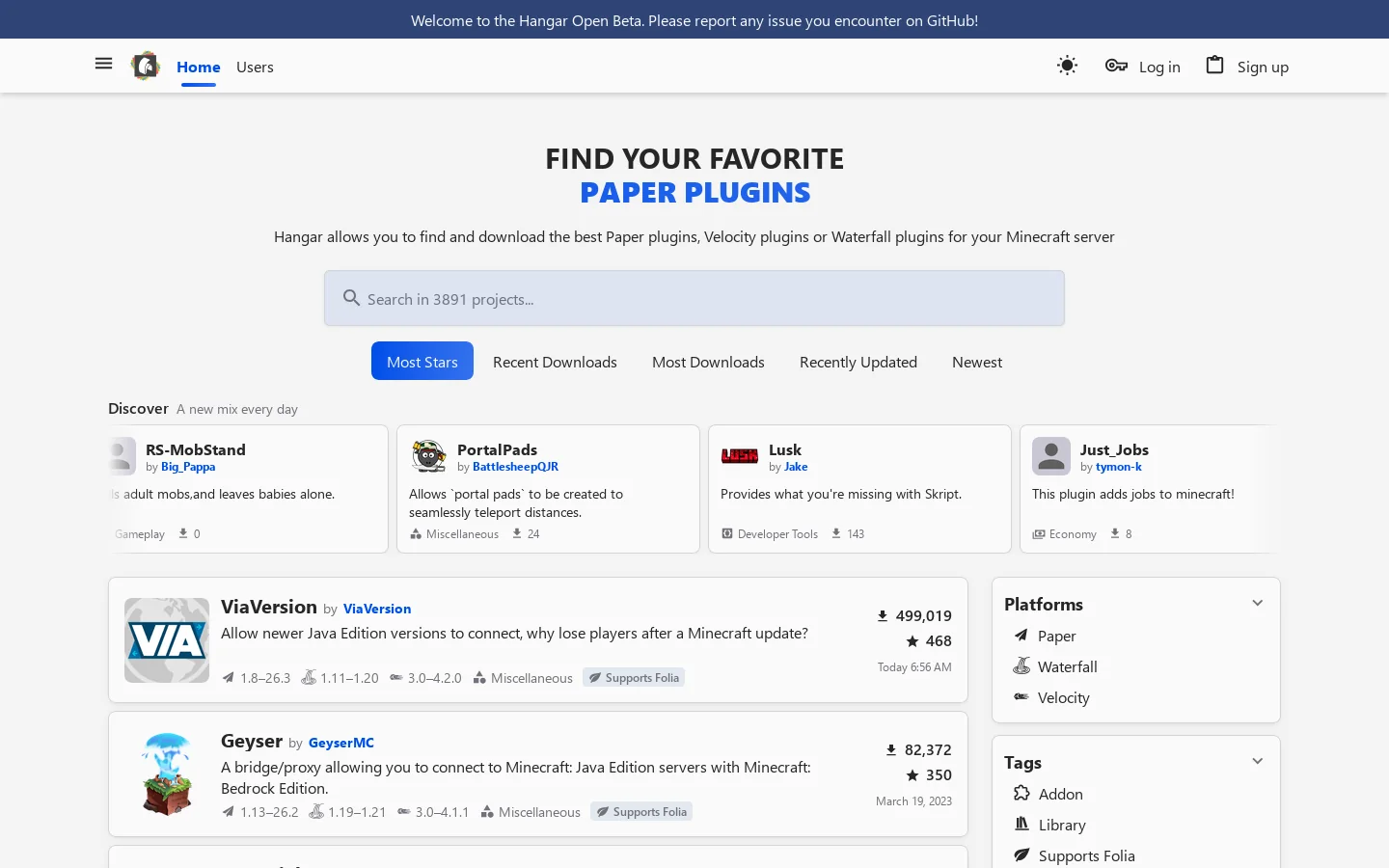
Task: Go to the Home navigation item
Action: [x=199, y=67]
